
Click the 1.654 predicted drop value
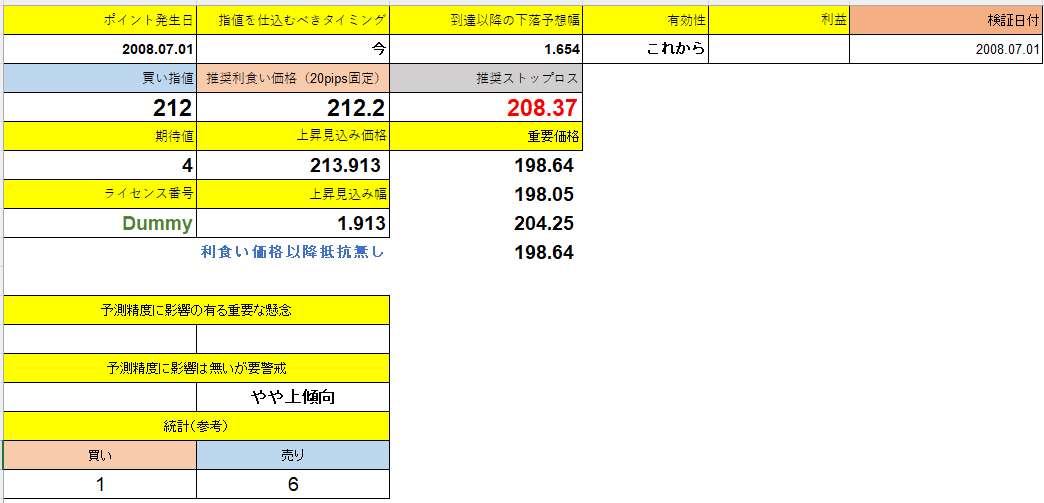(486, 49)
